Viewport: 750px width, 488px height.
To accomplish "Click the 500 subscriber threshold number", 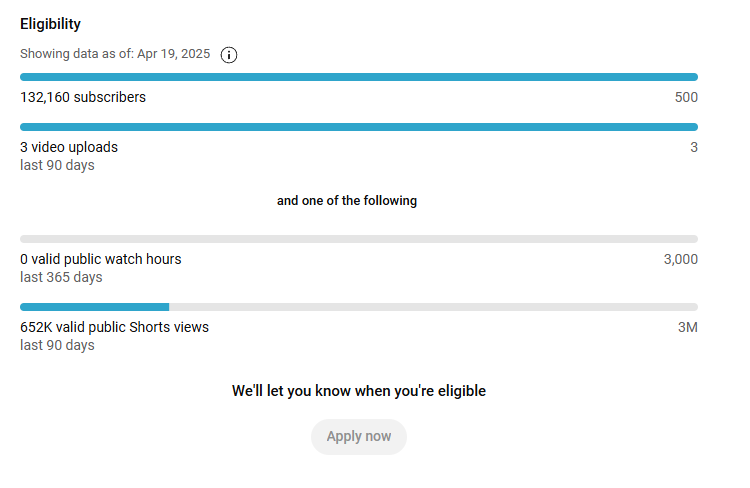I will 686,97.
